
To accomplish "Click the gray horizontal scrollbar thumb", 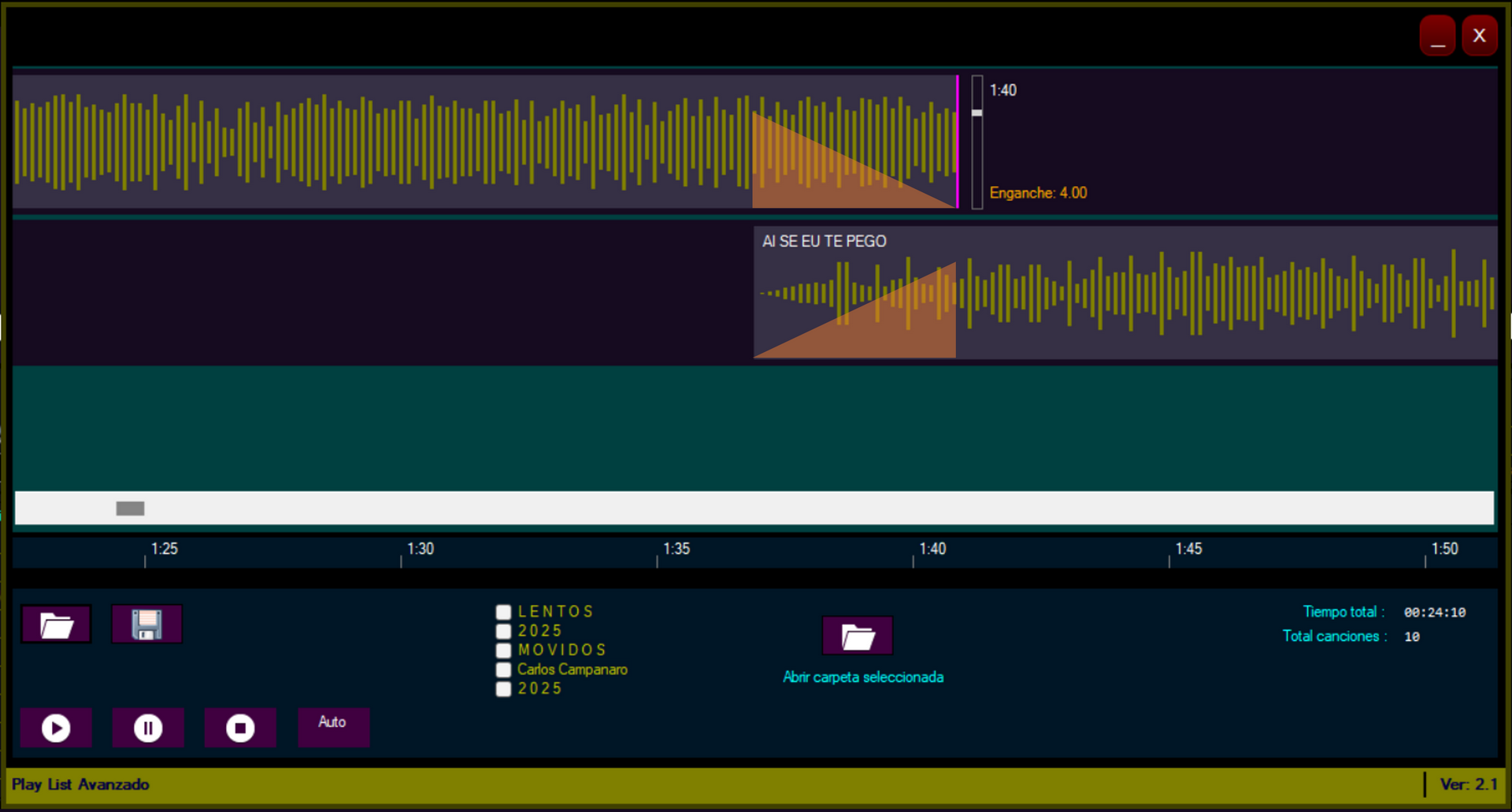I will pyautogui.click(x=130, y=509).
